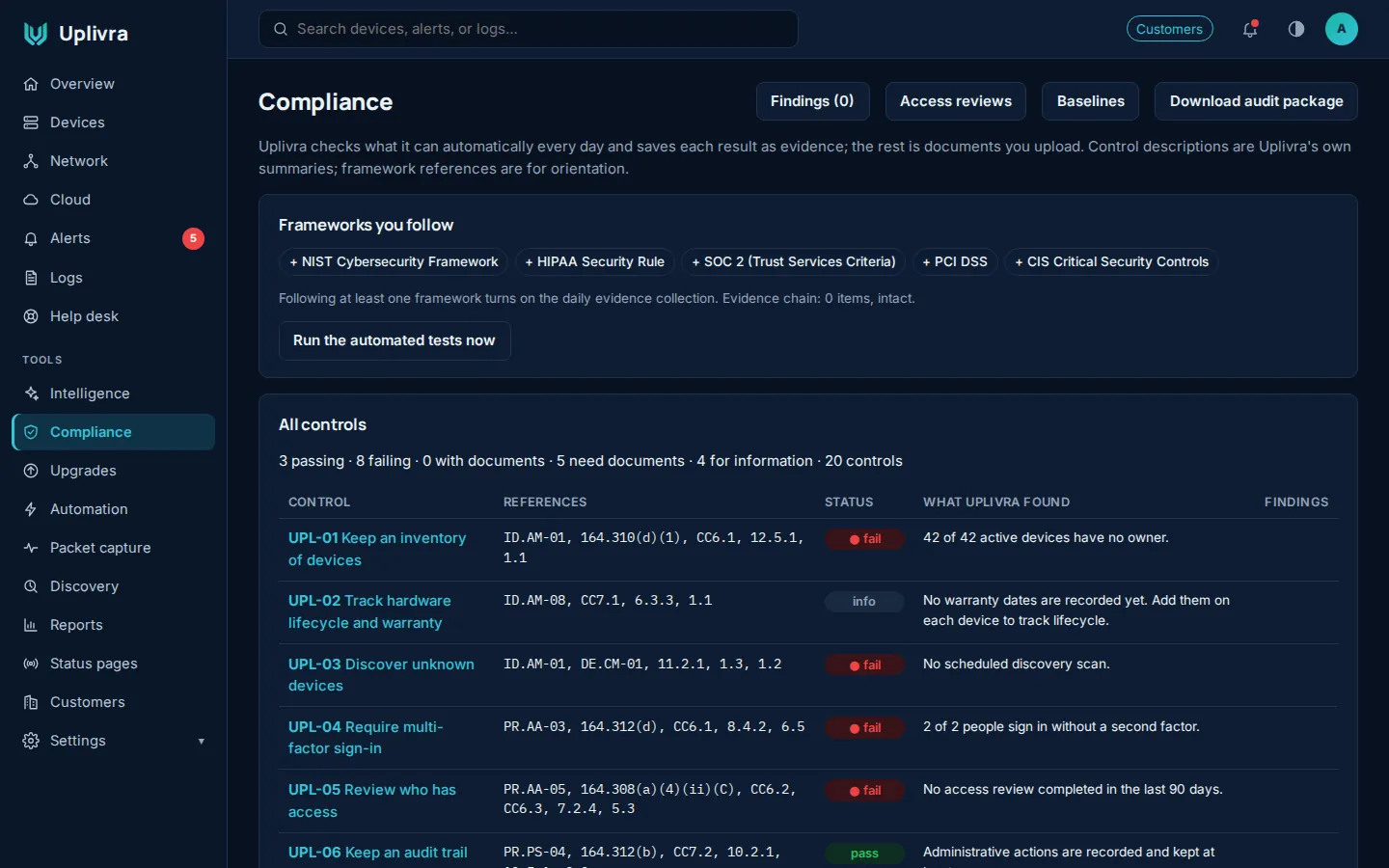Screen dimensions: 1389x868
Task: Click the Findings column header
Action: (x=1296, y=502)
